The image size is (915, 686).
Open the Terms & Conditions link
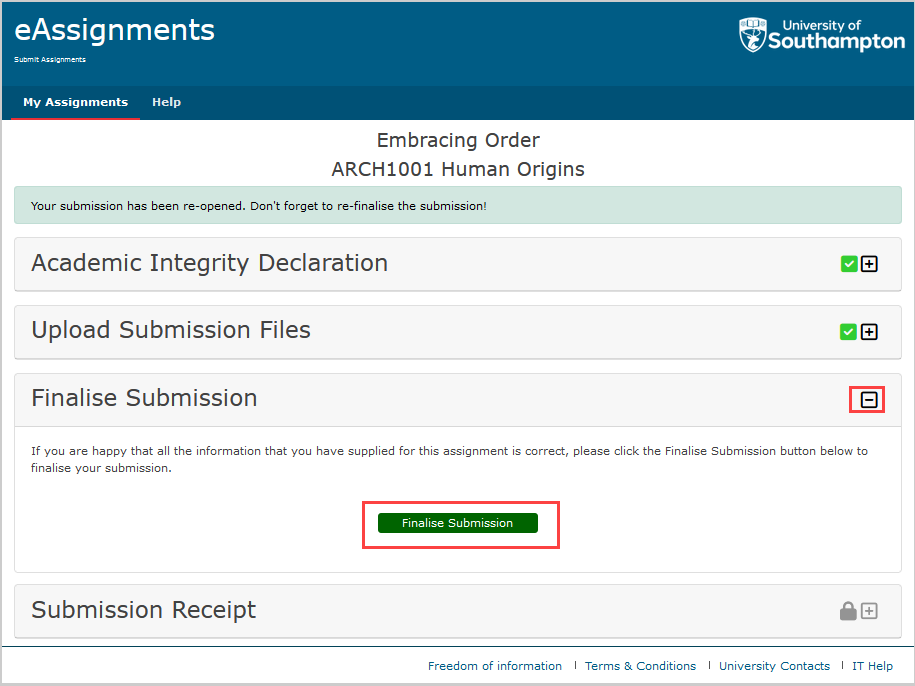point(640,665)
